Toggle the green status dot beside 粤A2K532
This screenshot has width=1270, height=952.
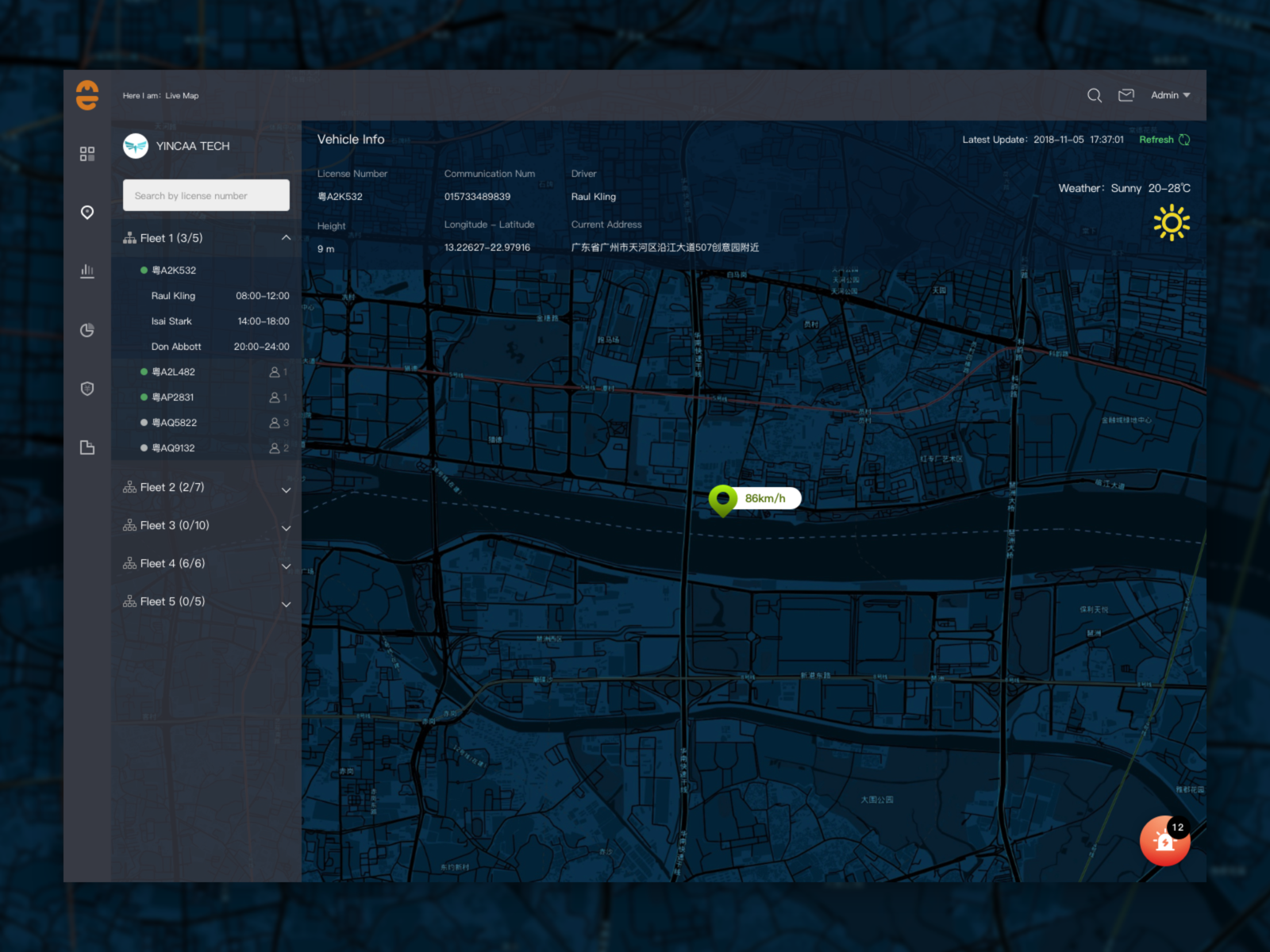pos(143,270)
